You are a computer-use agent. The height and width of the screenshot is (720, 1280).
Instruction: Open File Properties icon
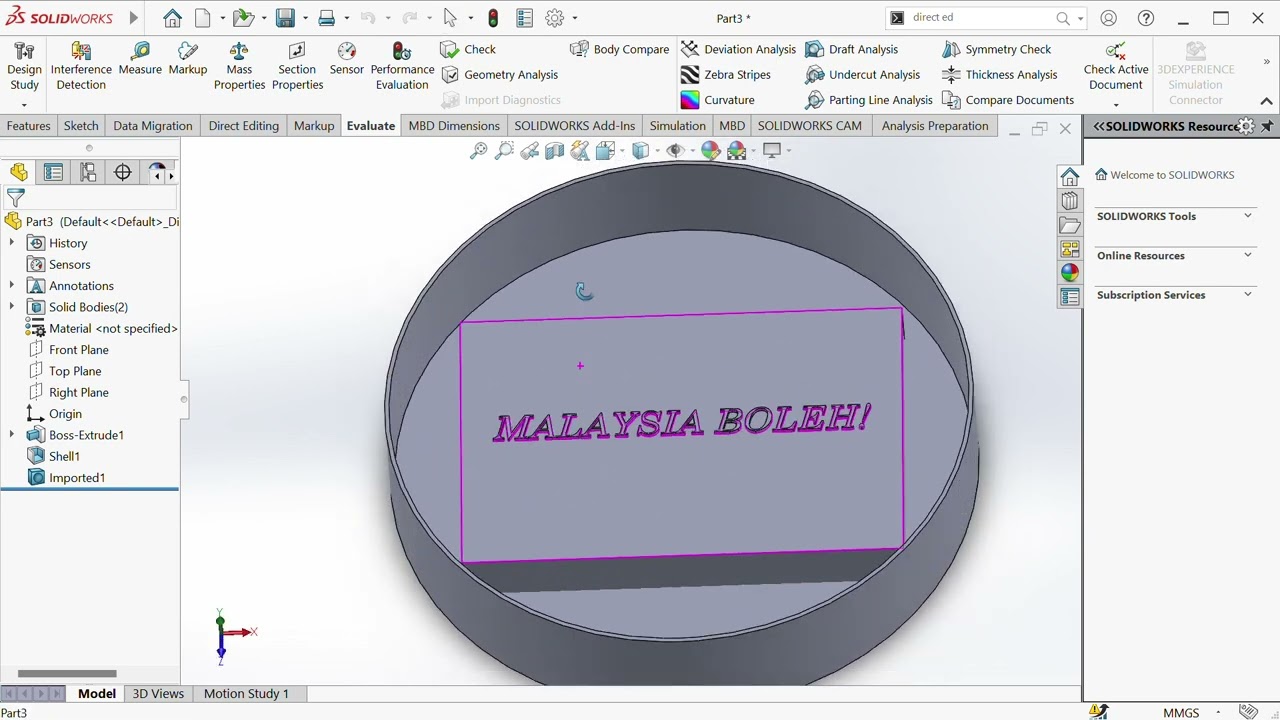click(525, 18)
